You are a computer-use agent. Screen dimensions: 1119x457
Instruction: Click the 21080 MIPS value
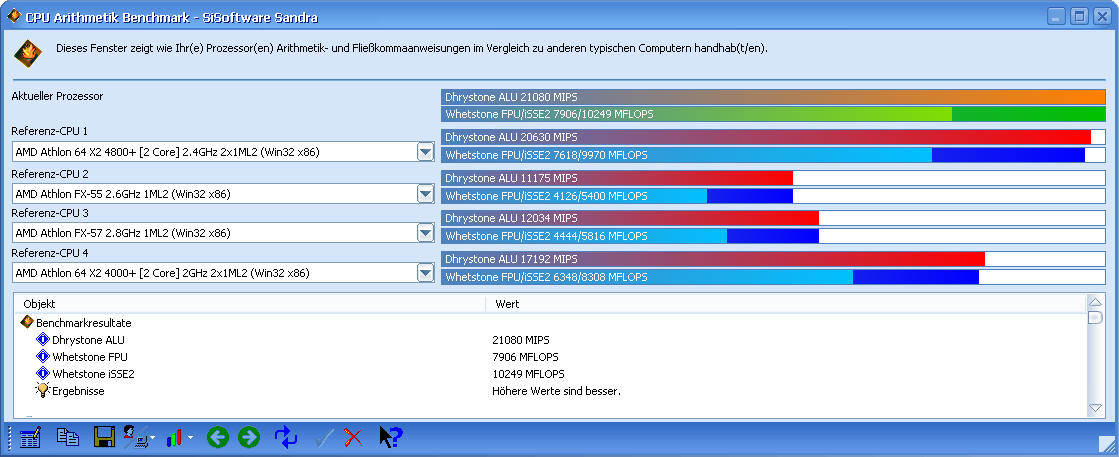[521, 340]
